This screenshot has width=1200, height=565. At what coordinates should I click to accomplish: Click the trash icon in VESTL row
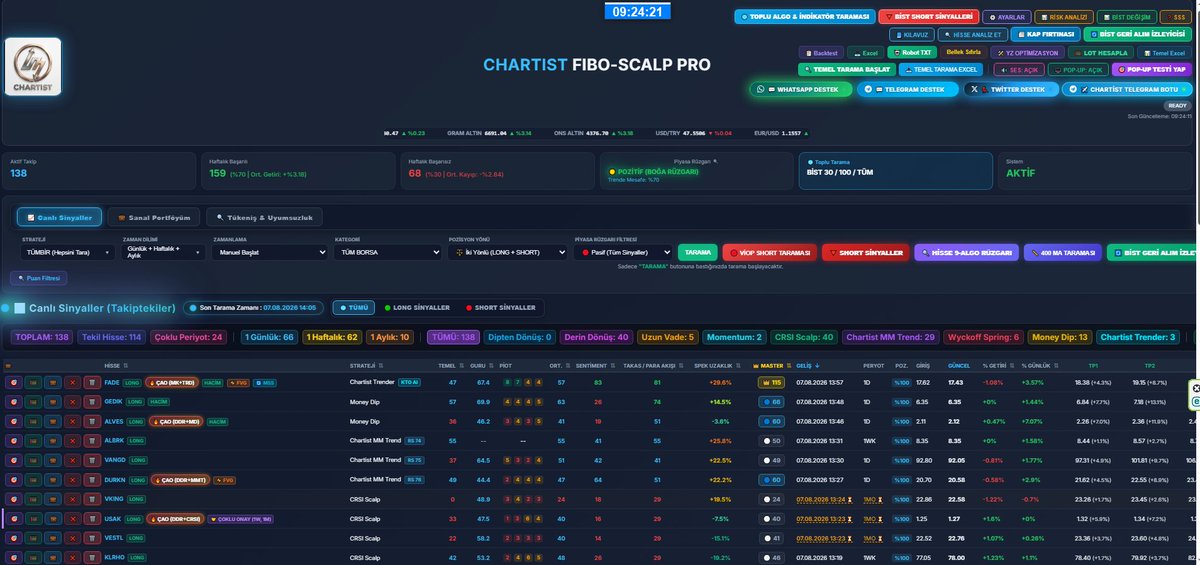tap(91, 538)
